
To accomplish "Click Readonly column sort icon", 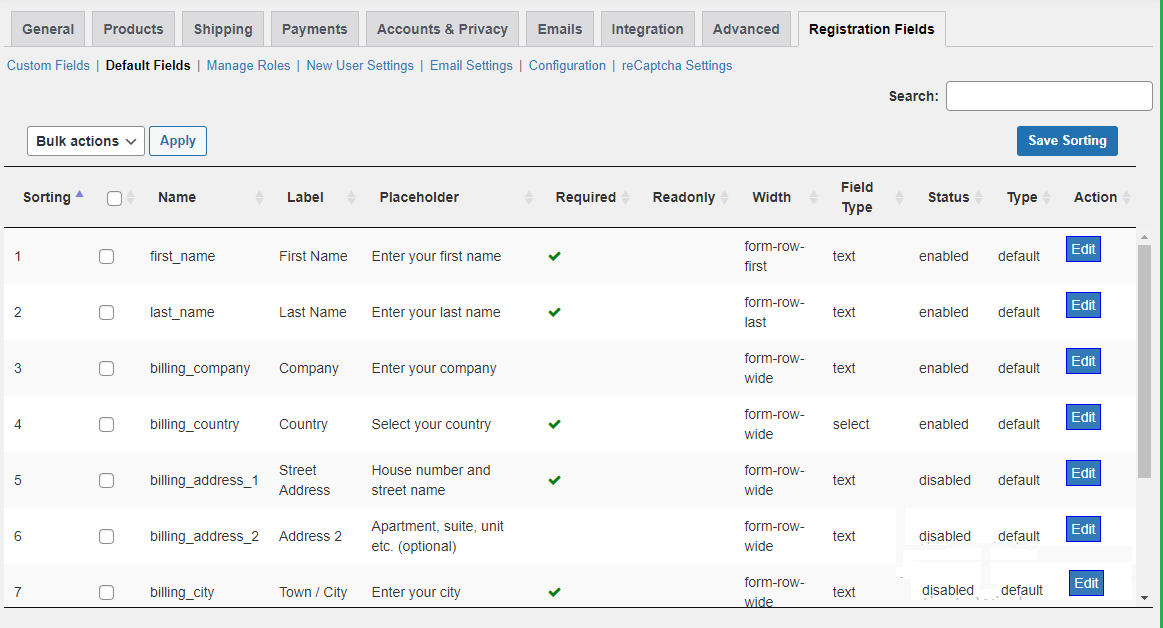I will [725, 198].
